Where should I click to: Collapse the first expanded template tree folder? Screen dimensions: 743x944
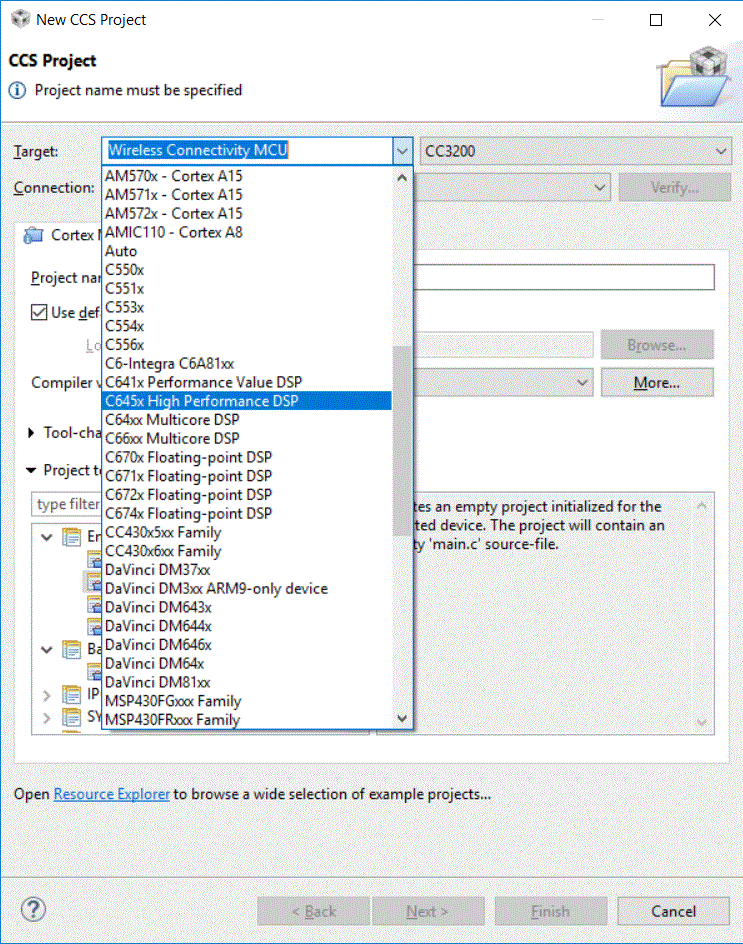[x=46, y=537]
